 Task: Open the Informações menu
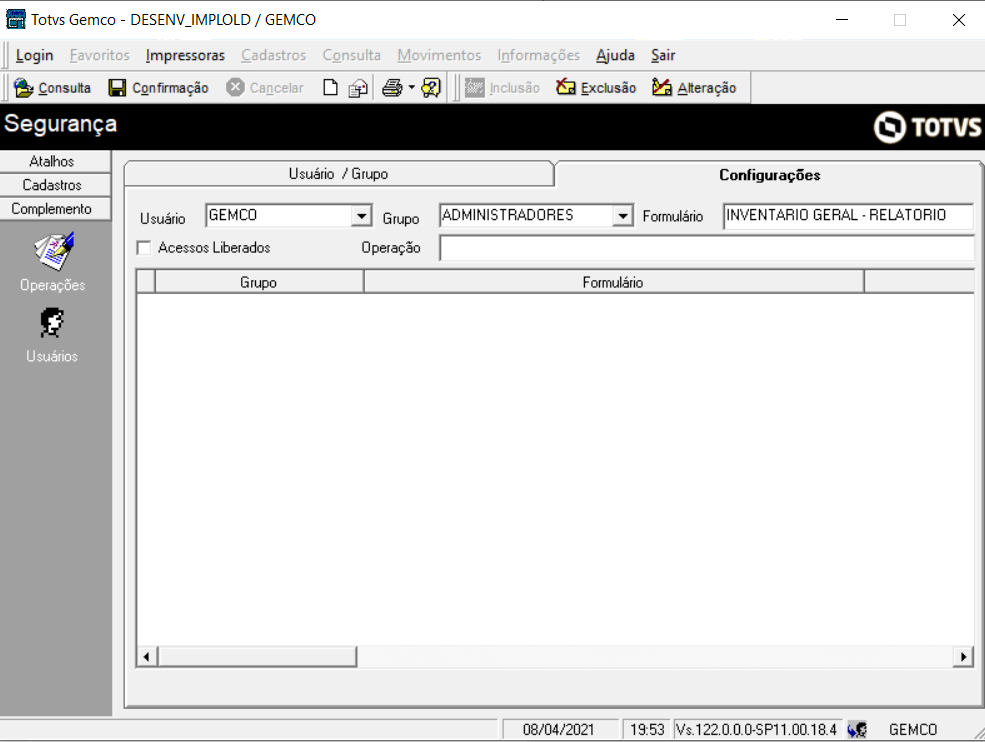pos(538,55)
